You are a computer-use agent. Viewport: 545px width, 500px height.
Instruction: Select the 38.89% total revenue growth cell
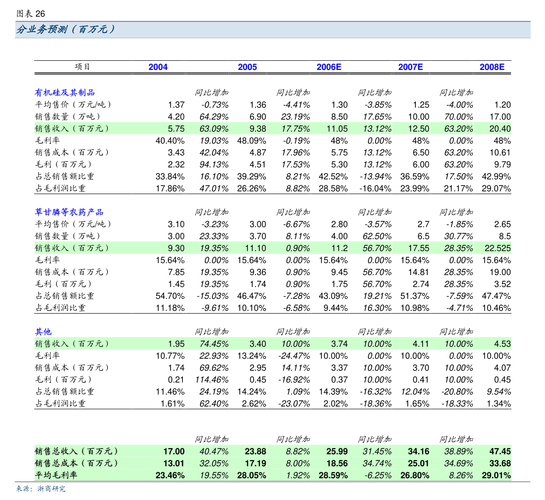point(458,451)
